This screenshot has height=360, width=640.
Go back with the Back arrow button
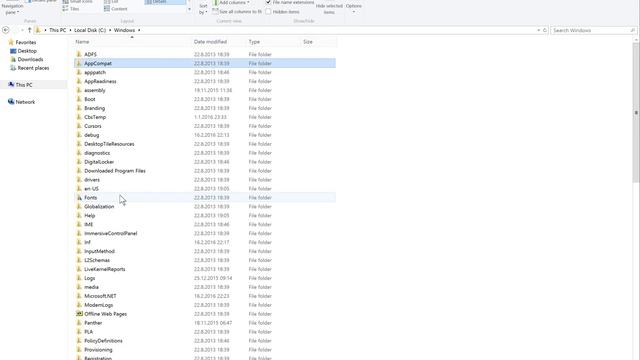tap(6, 30)
